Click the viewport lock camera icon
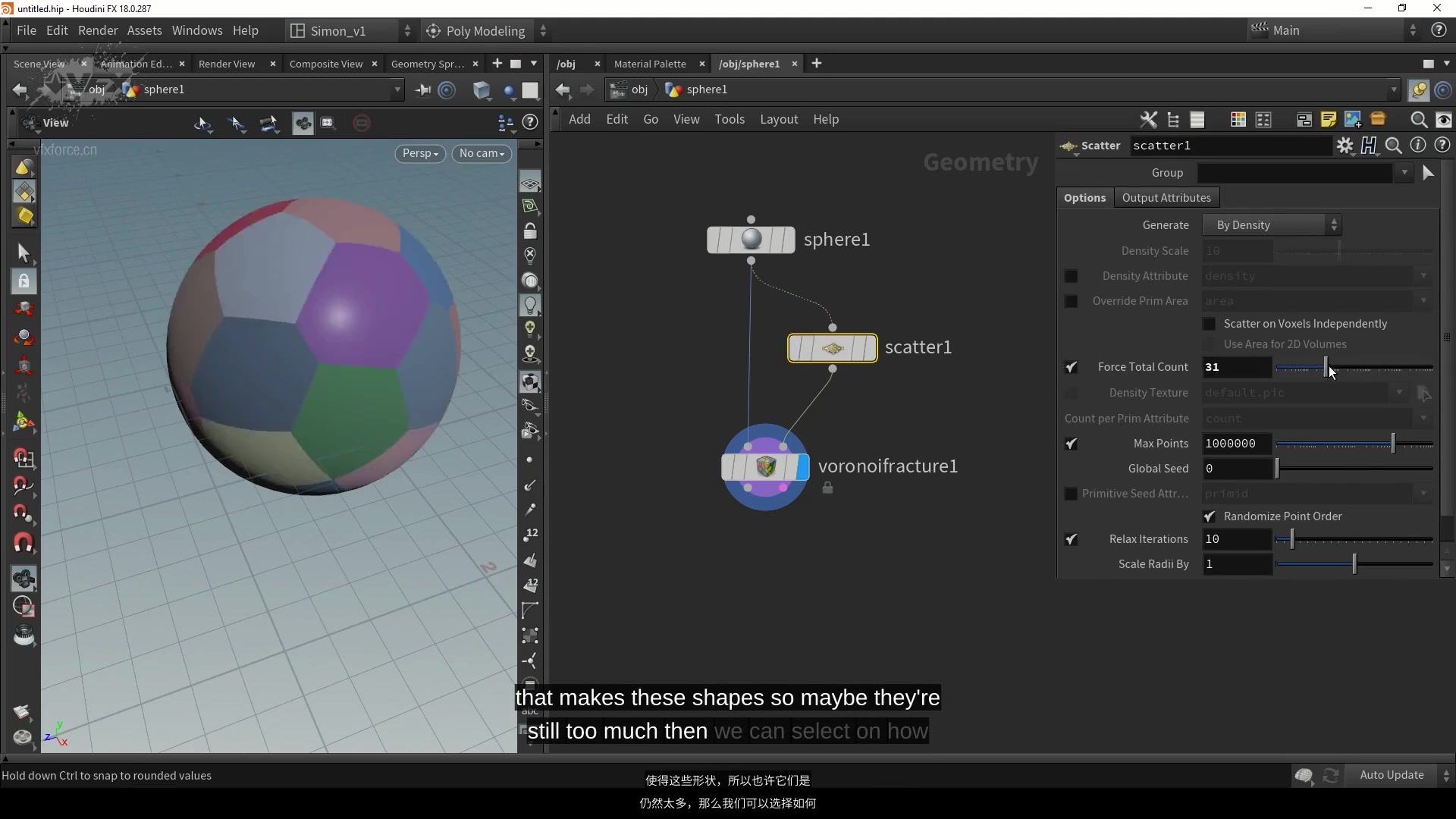Viewport: 1456px width, 819px height. pos(530,231)
